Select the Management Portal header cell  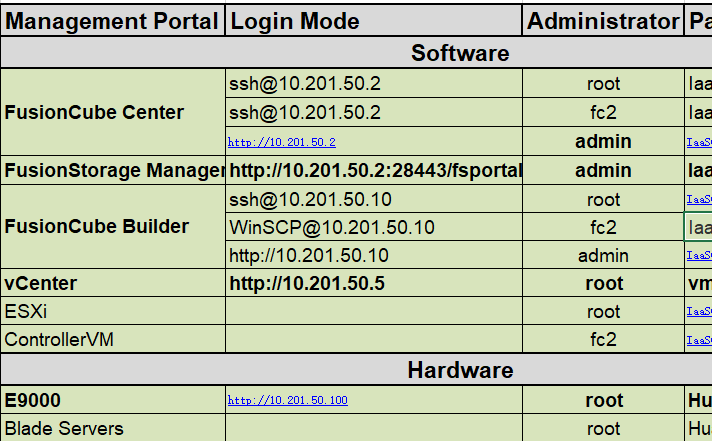pyautogui.click(x=112, y=21)
